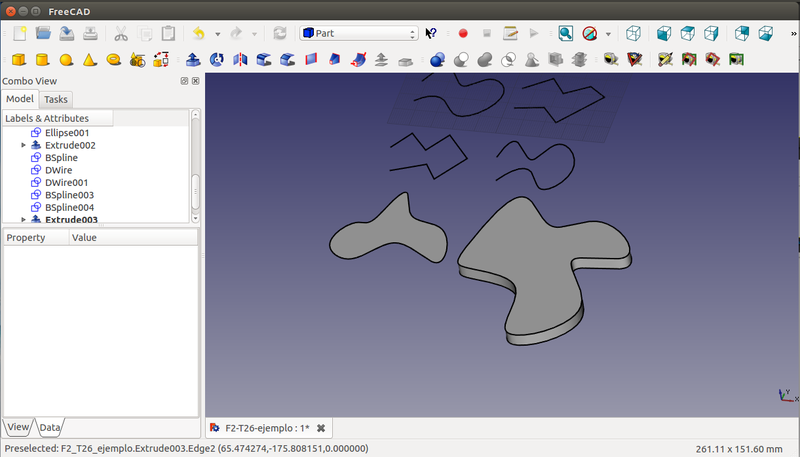Select DWire001 in the model tree
The image size is (800, 457).
[67, 182]
